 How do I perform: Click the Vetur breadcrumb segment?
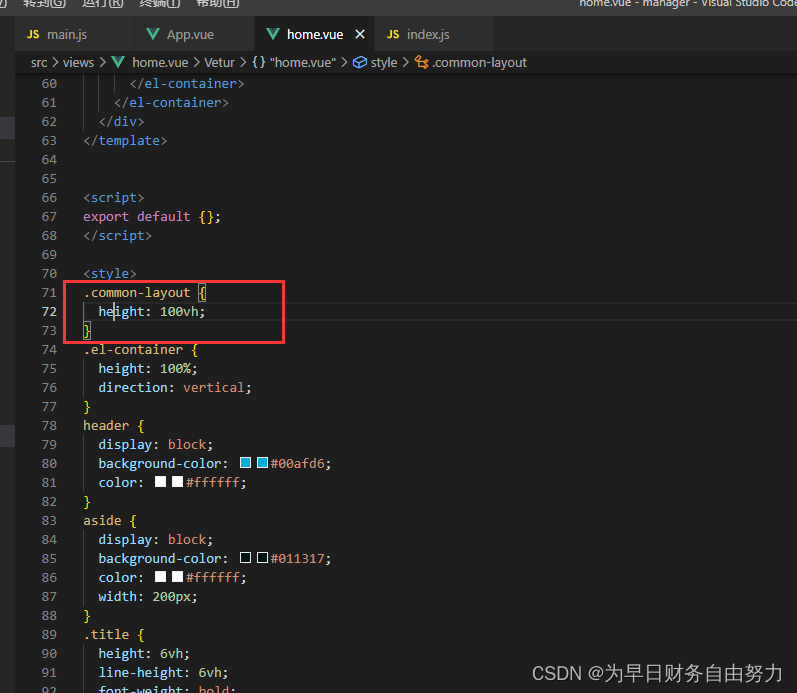point(220,63)
